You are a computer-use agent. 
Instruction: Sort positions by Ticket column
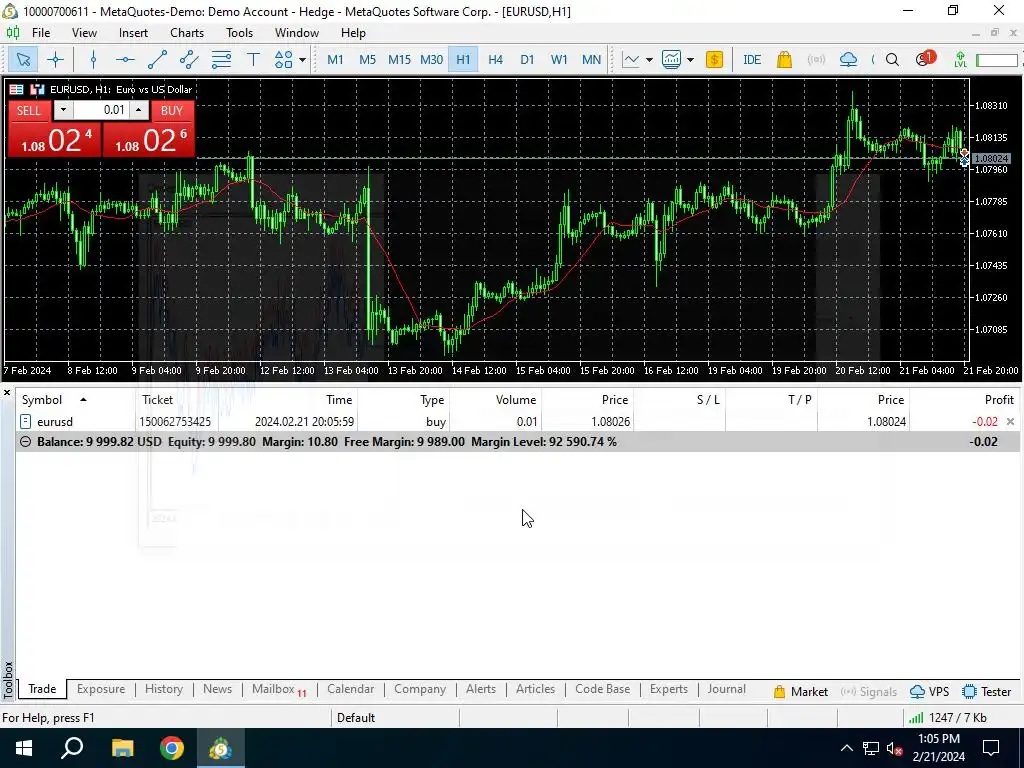point(157,400)
